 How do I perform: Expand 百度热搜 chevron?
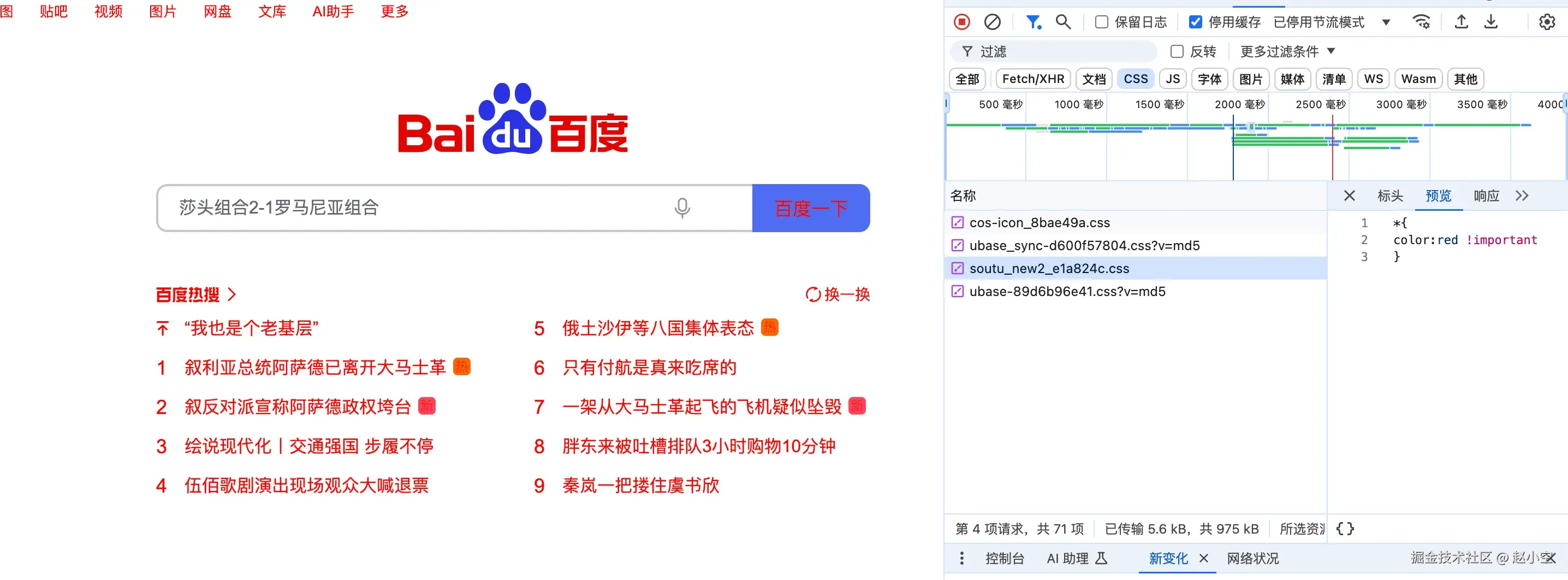pos(232,294)
